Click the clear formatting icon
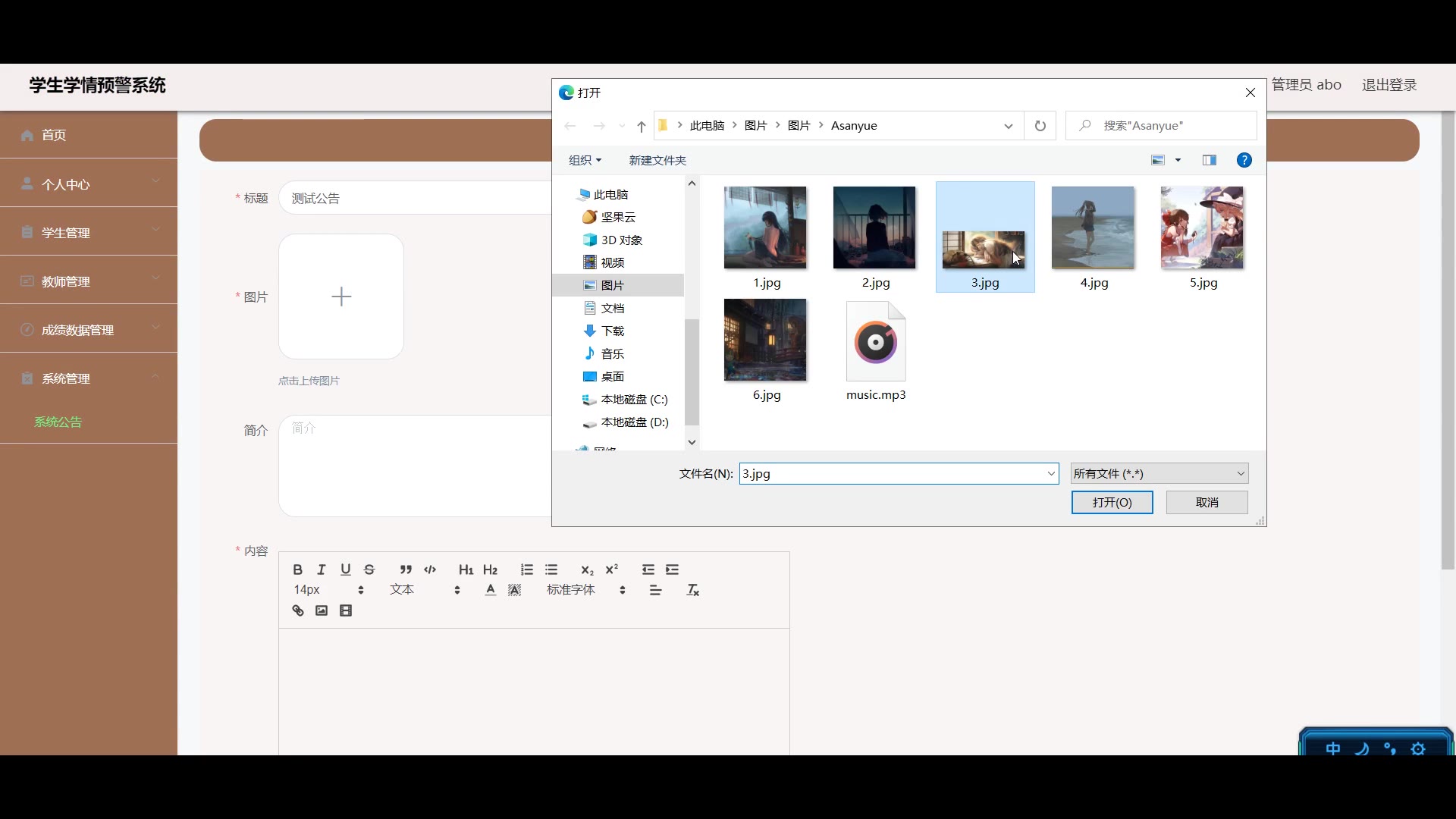This screenshot has height=819, width=1456. coord(692,590)
